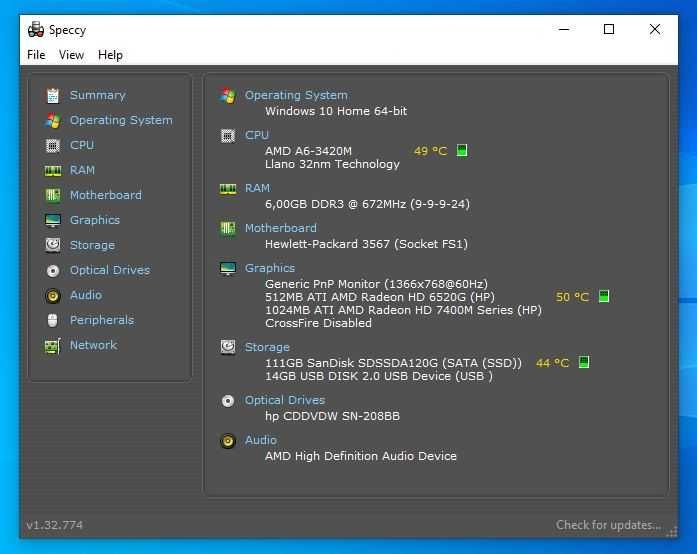This screenshot has height=554, width=697.
Task: Click the Graphics monitor icon in sidebar
Action: point(53,220)
